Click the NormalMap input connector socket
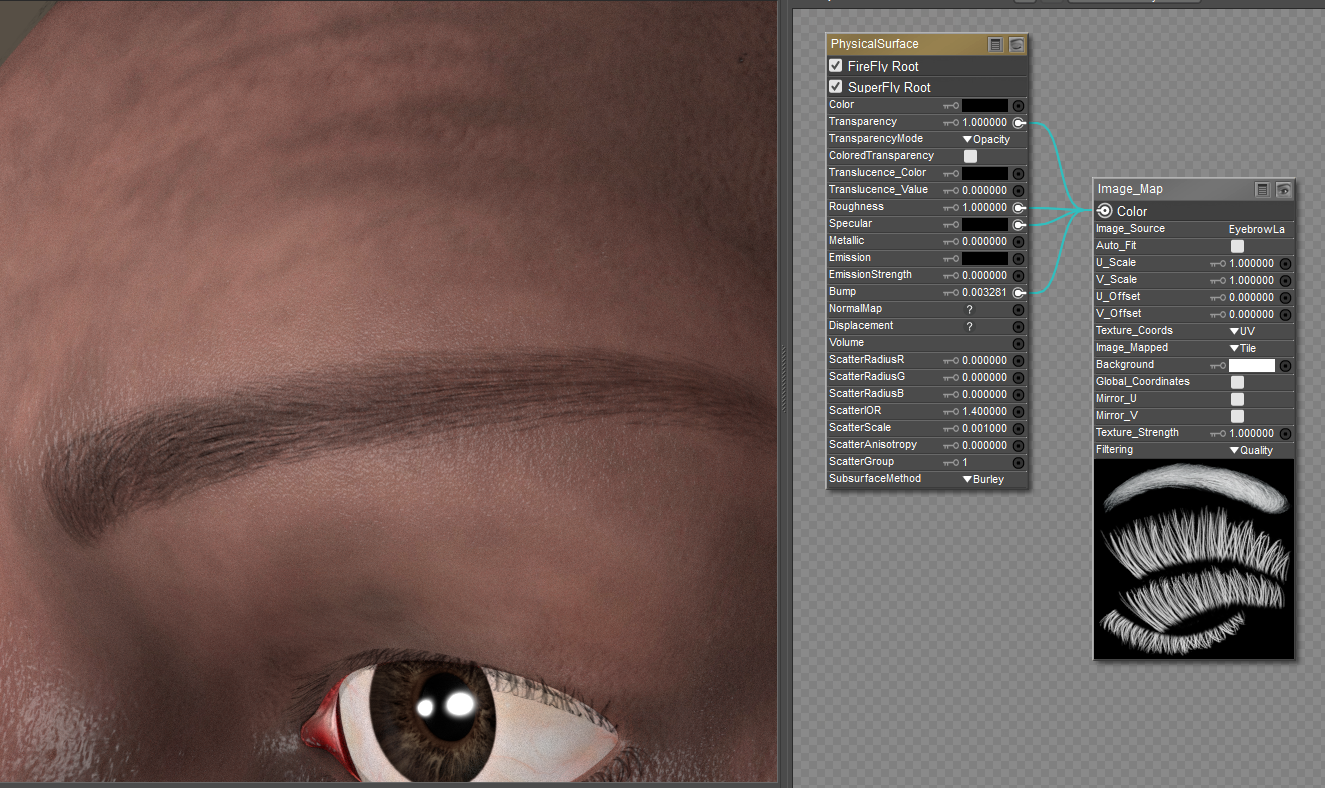The width and height of the screenshot is (1325, 788). click(1018, 309)
